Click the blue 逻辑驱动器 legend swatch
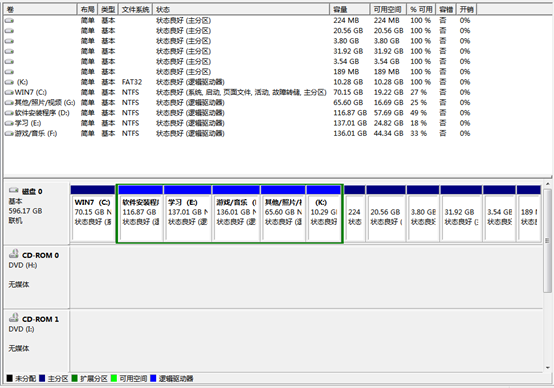This screenshot has height=388, width=554. [153, 378]
